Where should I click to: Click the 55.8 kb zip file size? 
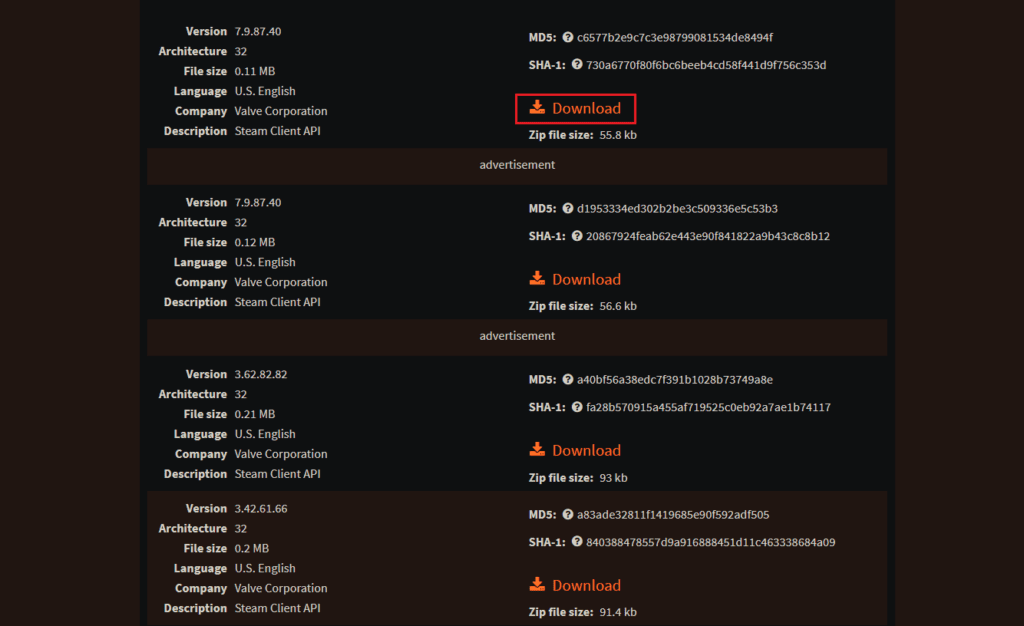click(x=618, y=135)
